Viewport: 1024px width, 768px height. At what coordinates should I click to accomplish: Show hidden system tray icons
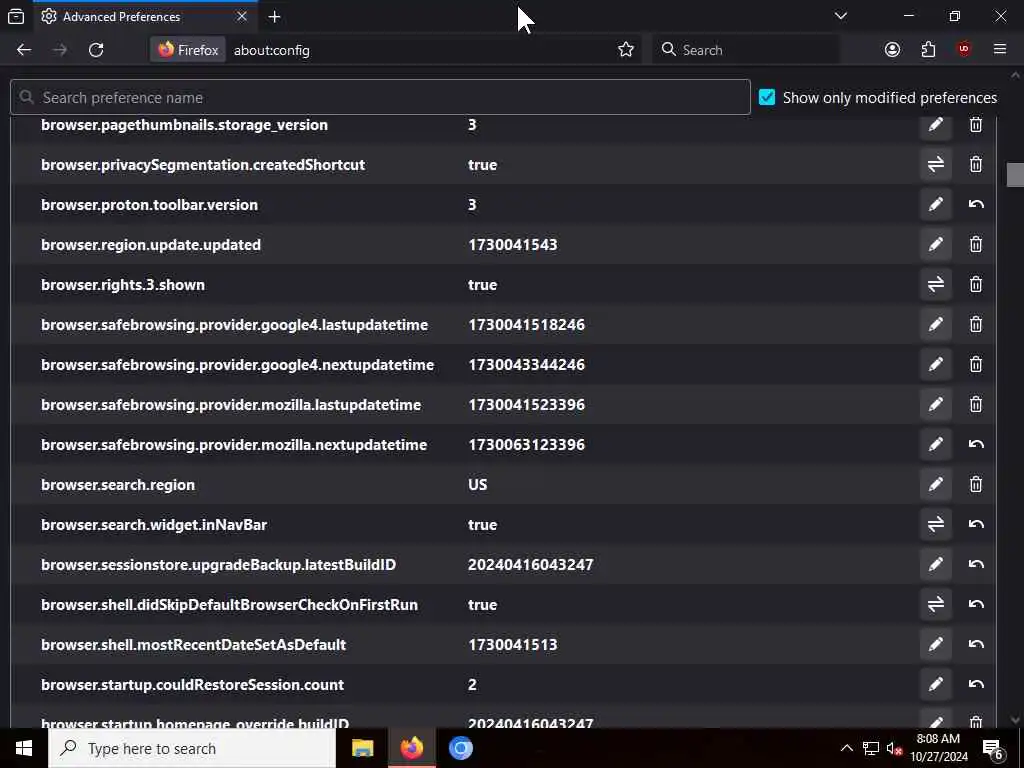coord(846,748)
